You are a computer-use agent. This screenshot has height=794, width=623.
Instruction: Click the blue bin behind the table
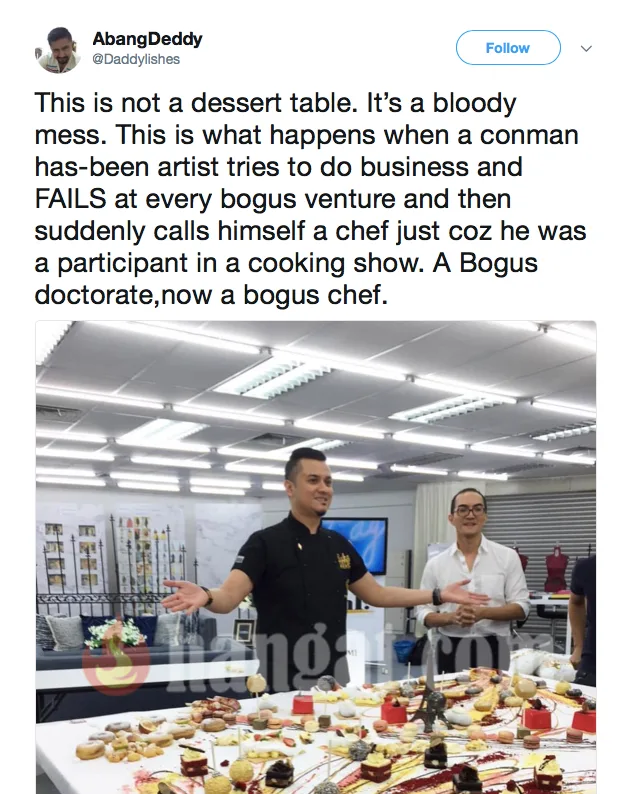(x=404, y=652)
